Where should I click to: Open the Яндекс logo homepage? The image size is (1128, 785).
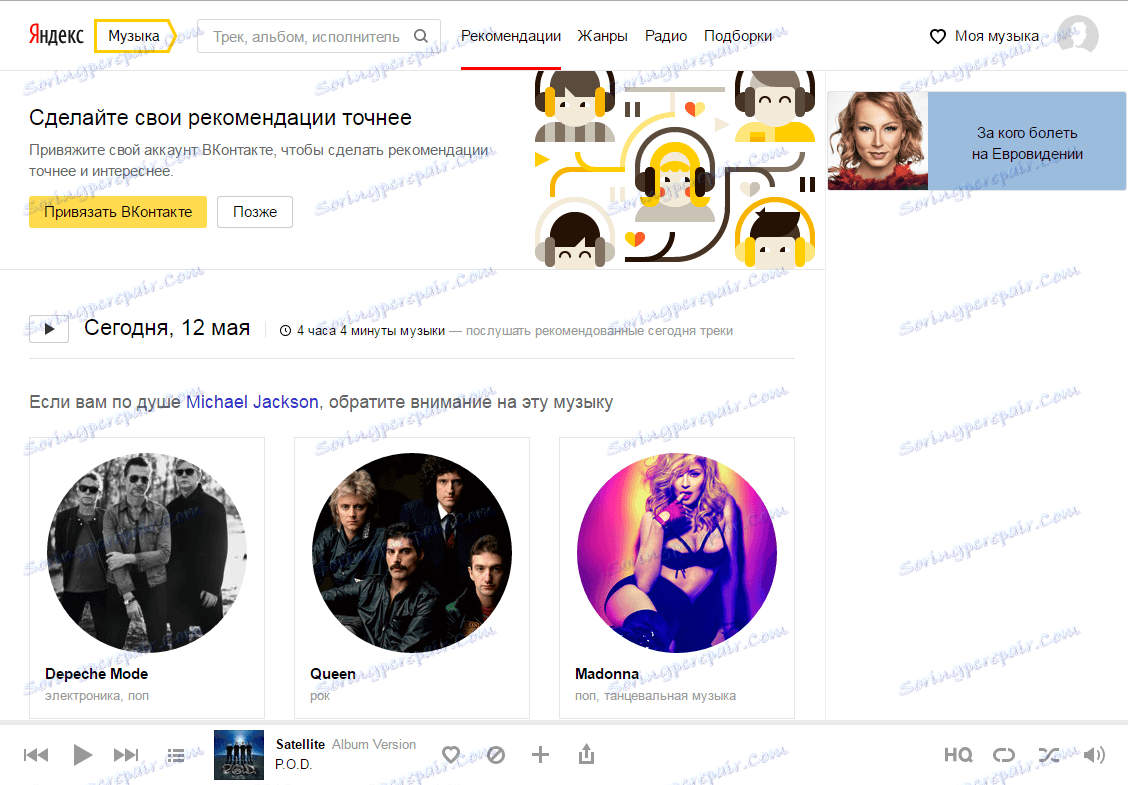56,35
